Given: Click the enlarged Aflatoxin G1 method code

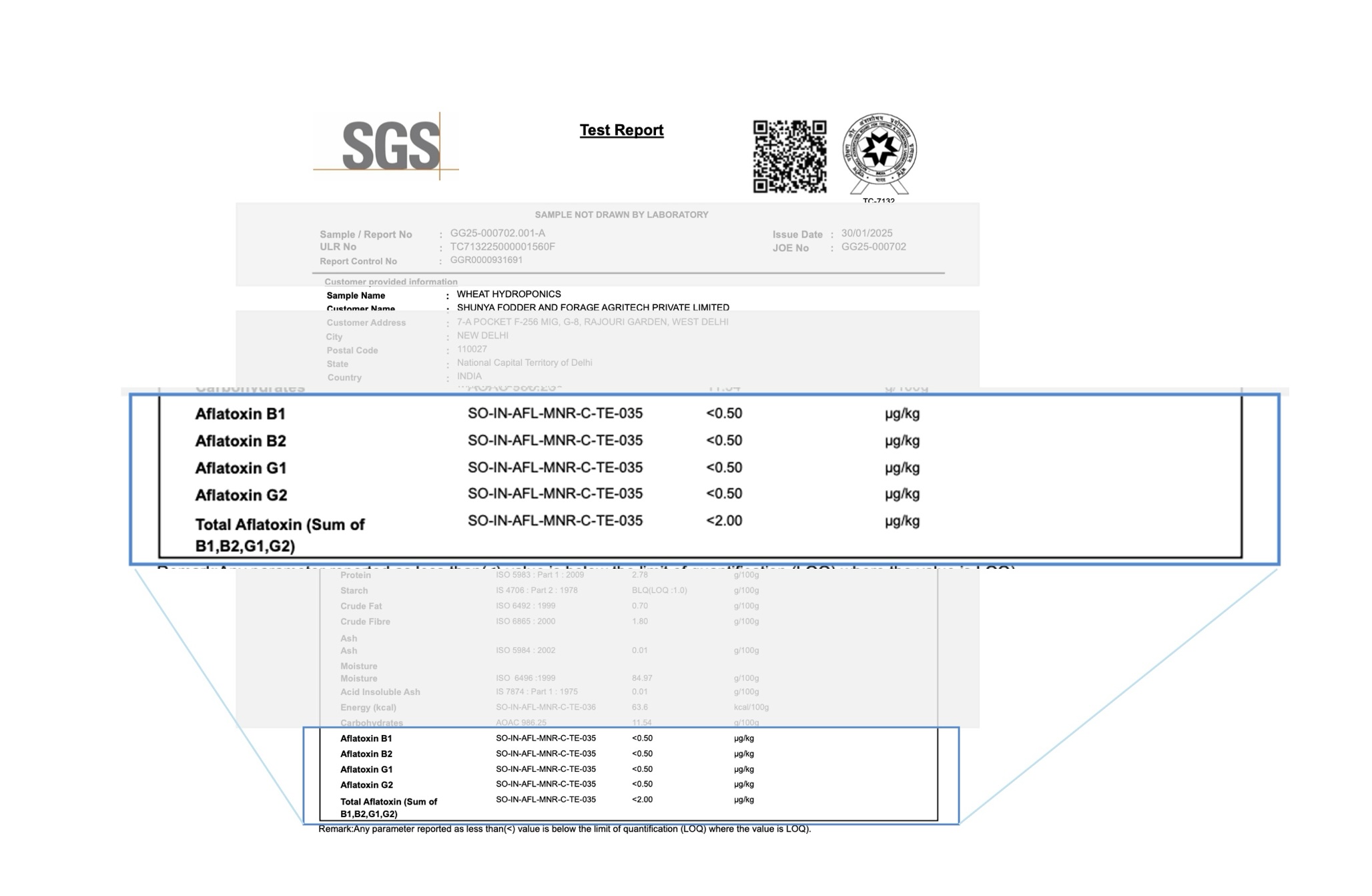Looking at the screenshot, I should click(x=555, y=467).
